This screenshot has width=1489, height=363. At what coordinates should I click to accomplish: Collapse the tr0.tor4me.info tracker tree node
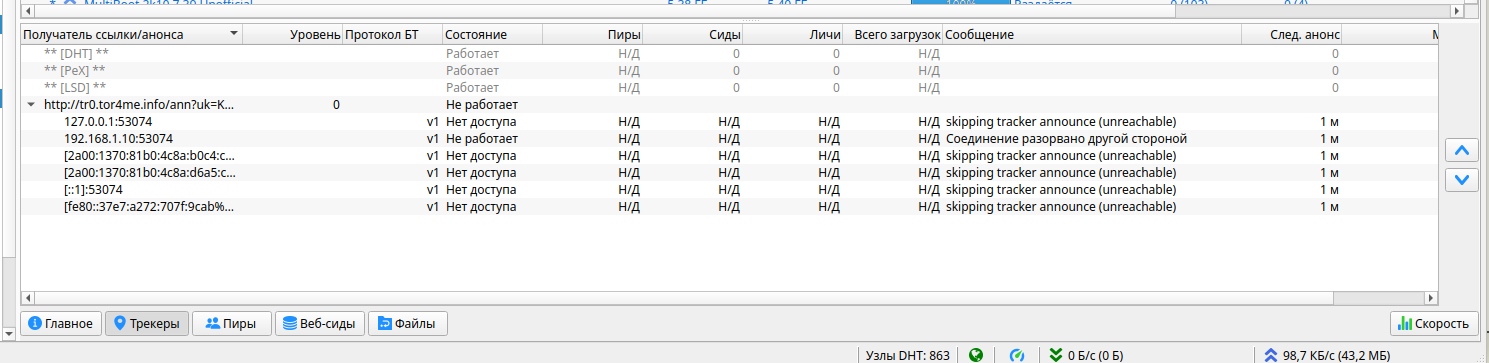31,104
